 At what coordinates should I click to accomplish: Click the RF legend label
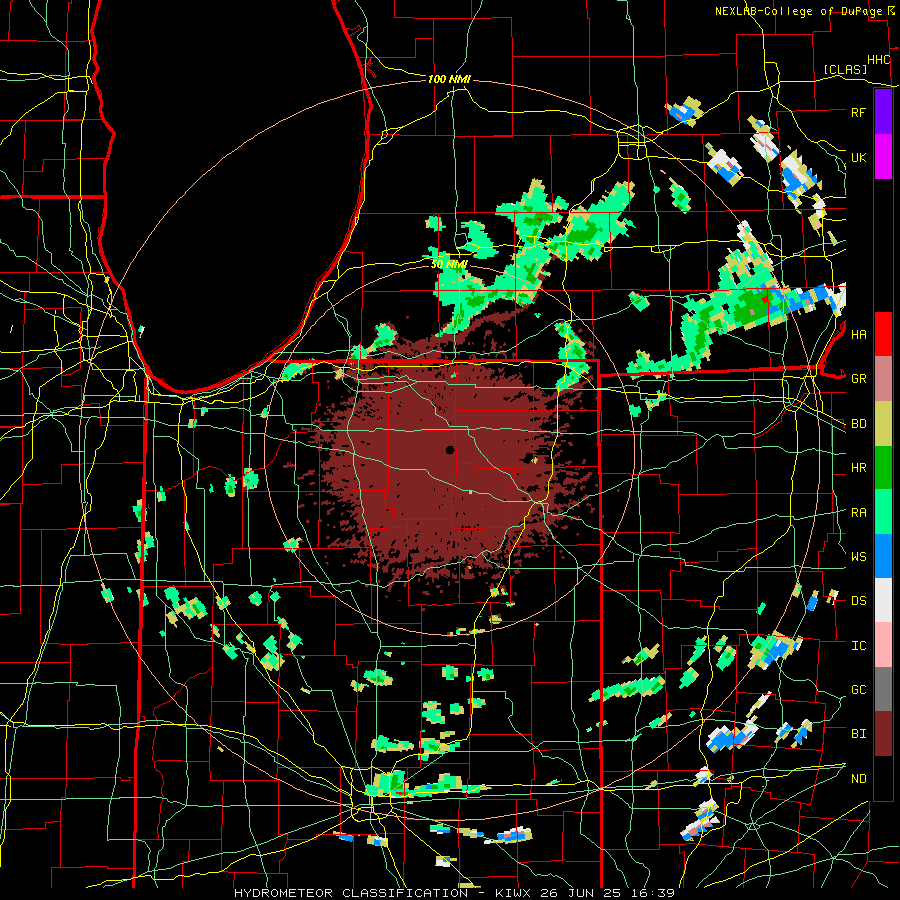point(858,112)
